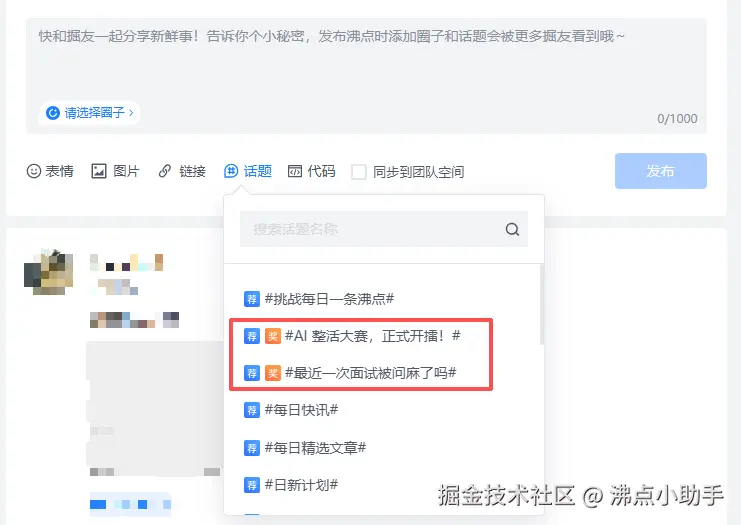Click the 代码 code icon
This screenshot has width=741, height=525.
(295, 171)
